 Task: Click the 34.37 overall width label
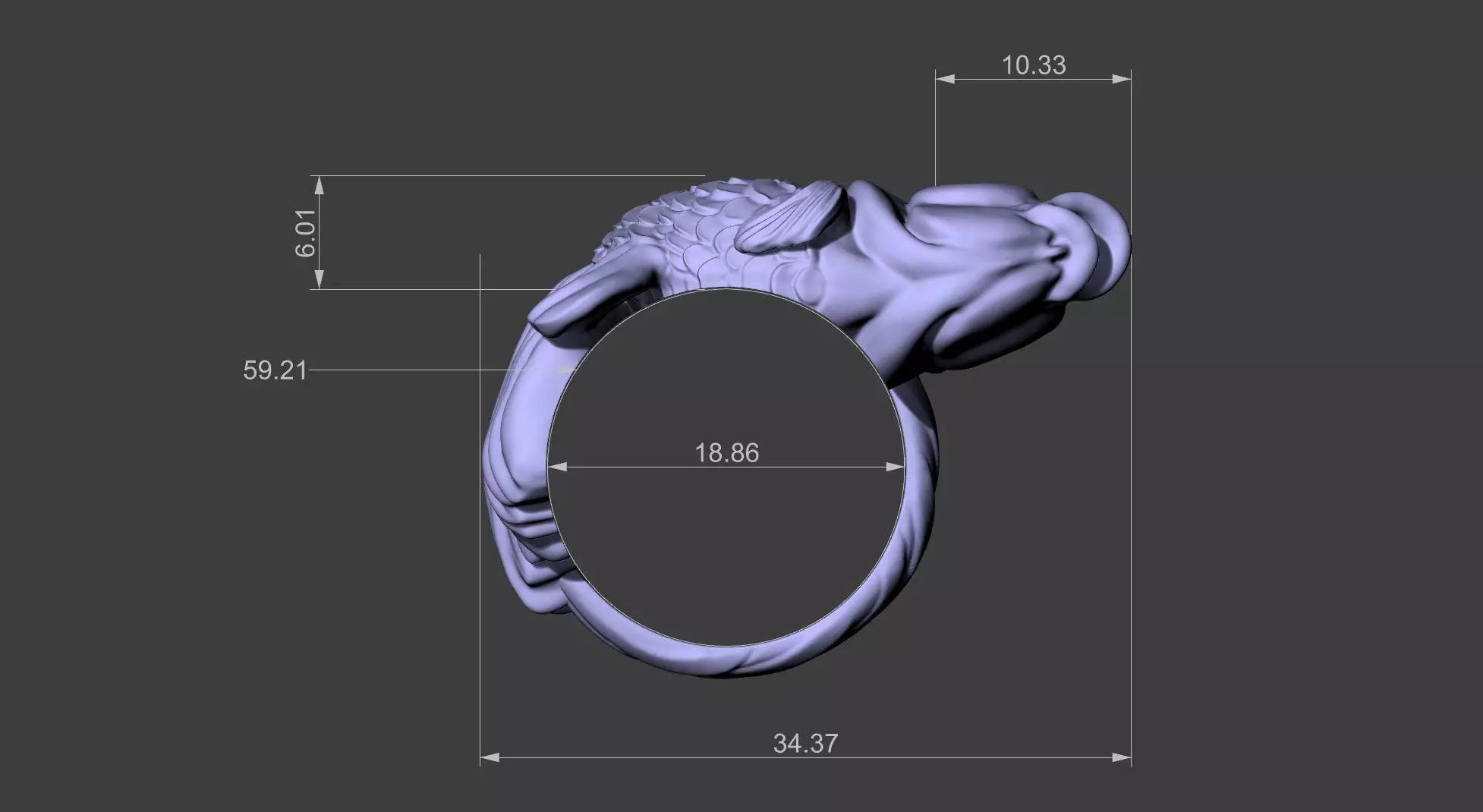tap(805, 743)
